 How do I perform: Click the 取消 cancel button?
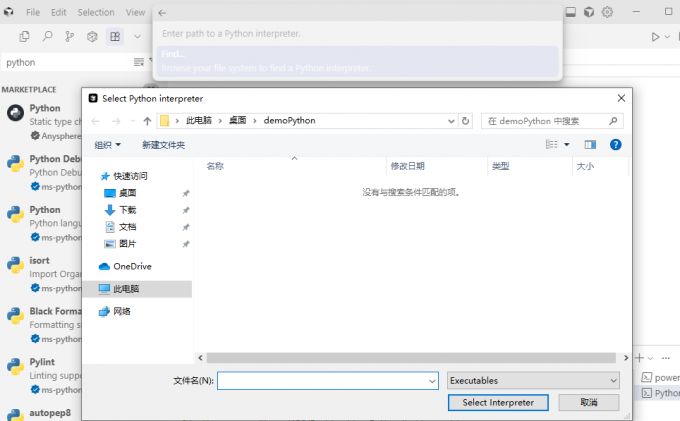pyautogui.click(x=587, y=402)
